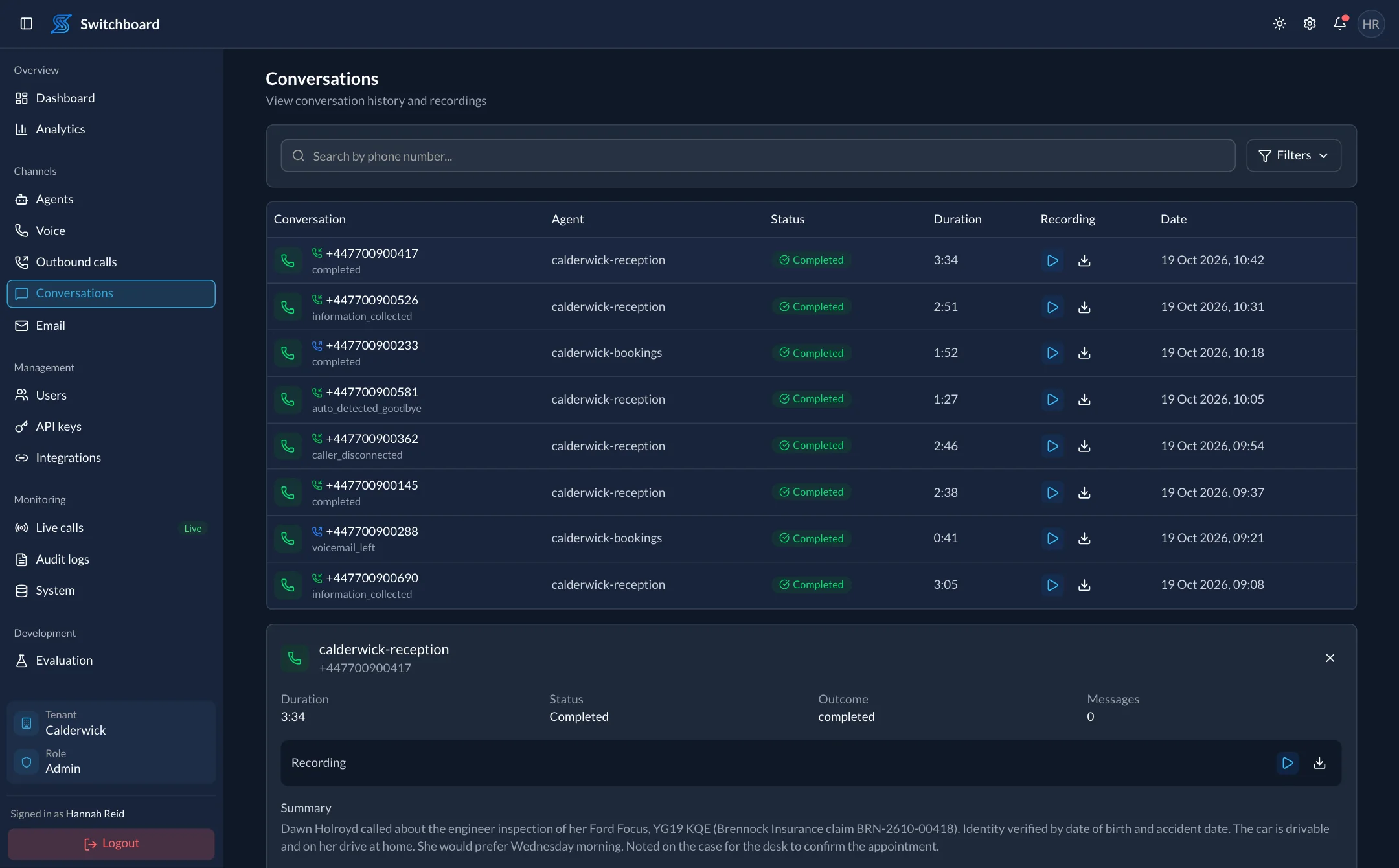The image size is (1399, 868).
Task: Play recording for +447700900526
Action: 1052,307
